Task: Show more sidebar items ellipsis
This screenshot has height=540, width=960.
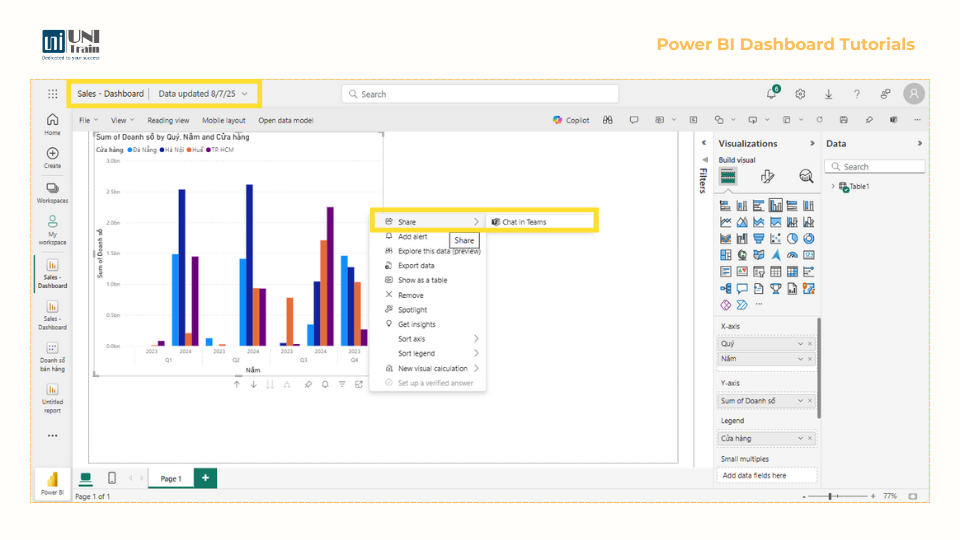Action: click(53, 436)
